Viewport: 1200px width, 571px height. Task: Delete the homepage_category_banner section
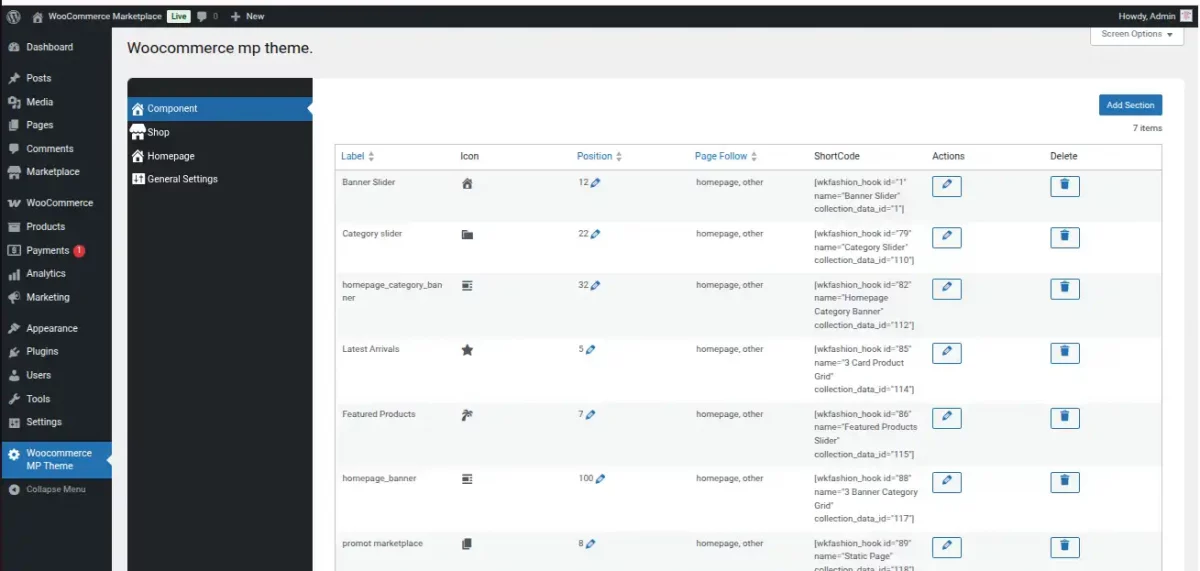coord(1065,288)
